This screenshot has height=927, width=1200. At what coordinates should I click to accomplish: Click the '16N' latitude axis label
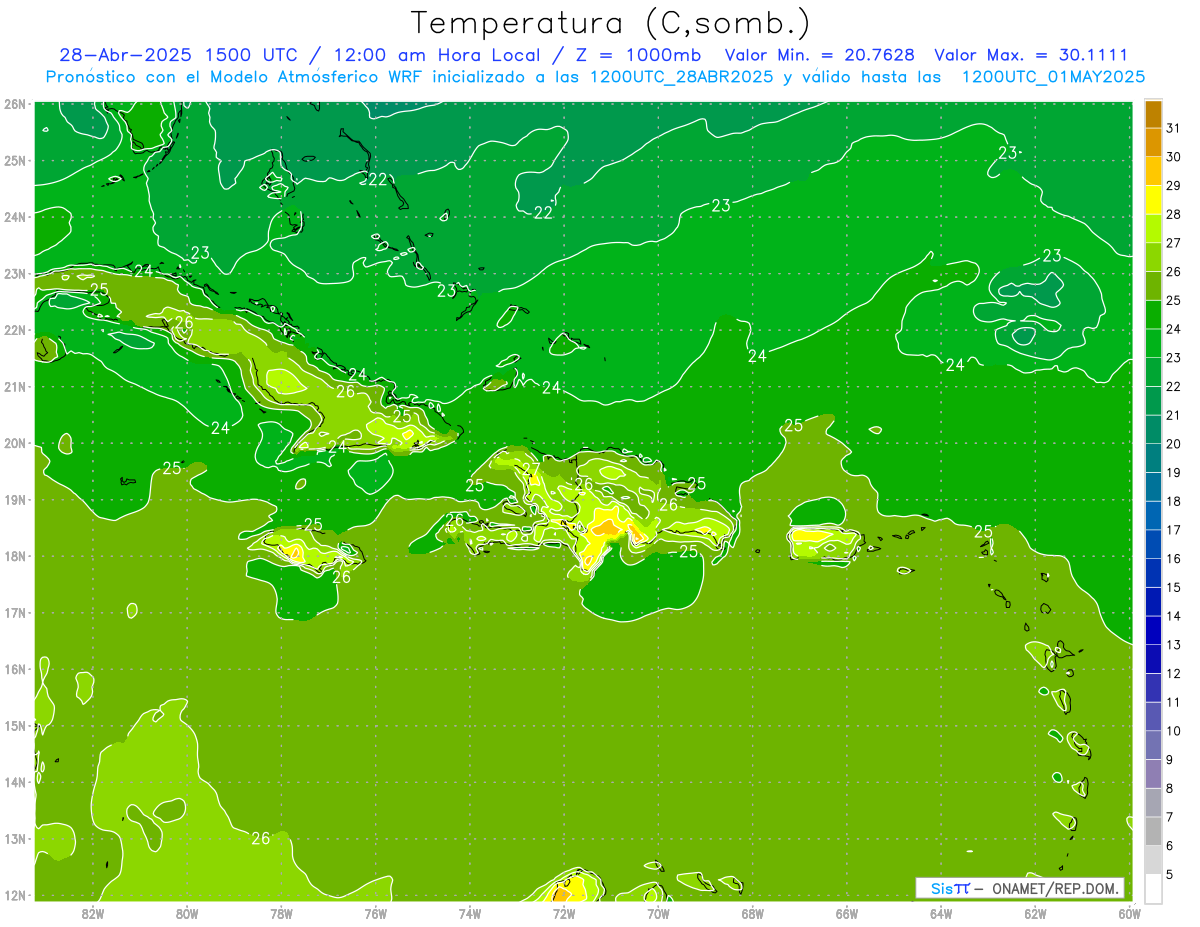click(15, 669)
